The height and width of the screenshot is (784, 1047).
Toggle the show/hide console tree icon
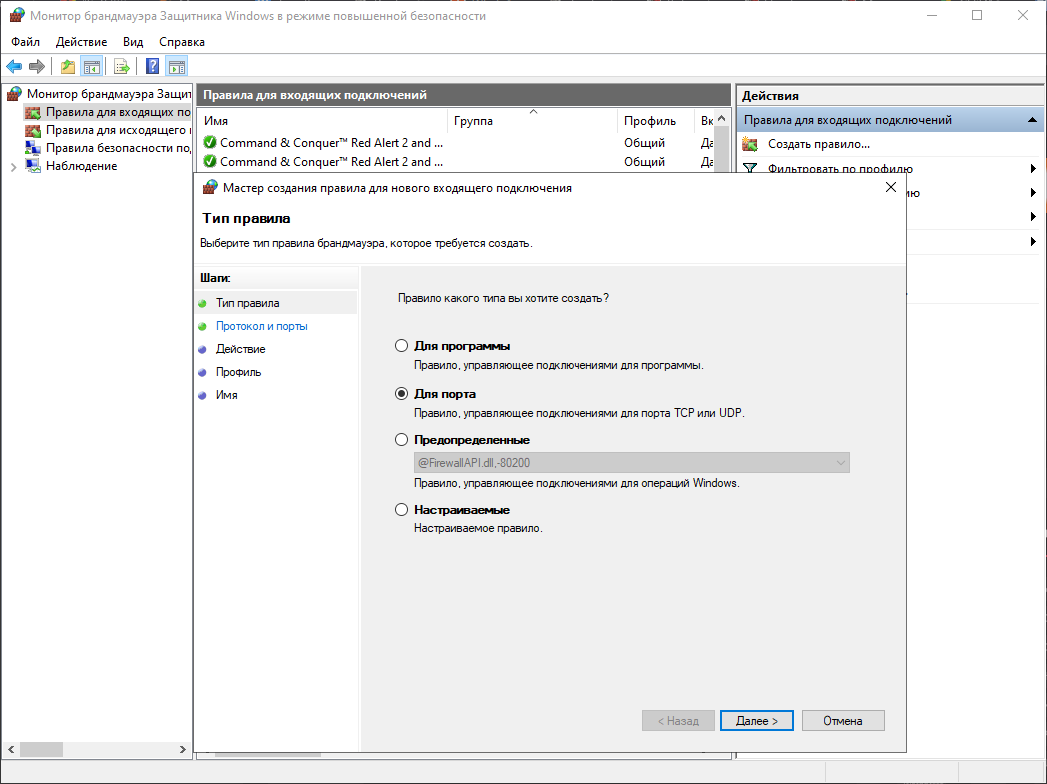point(91,67)
